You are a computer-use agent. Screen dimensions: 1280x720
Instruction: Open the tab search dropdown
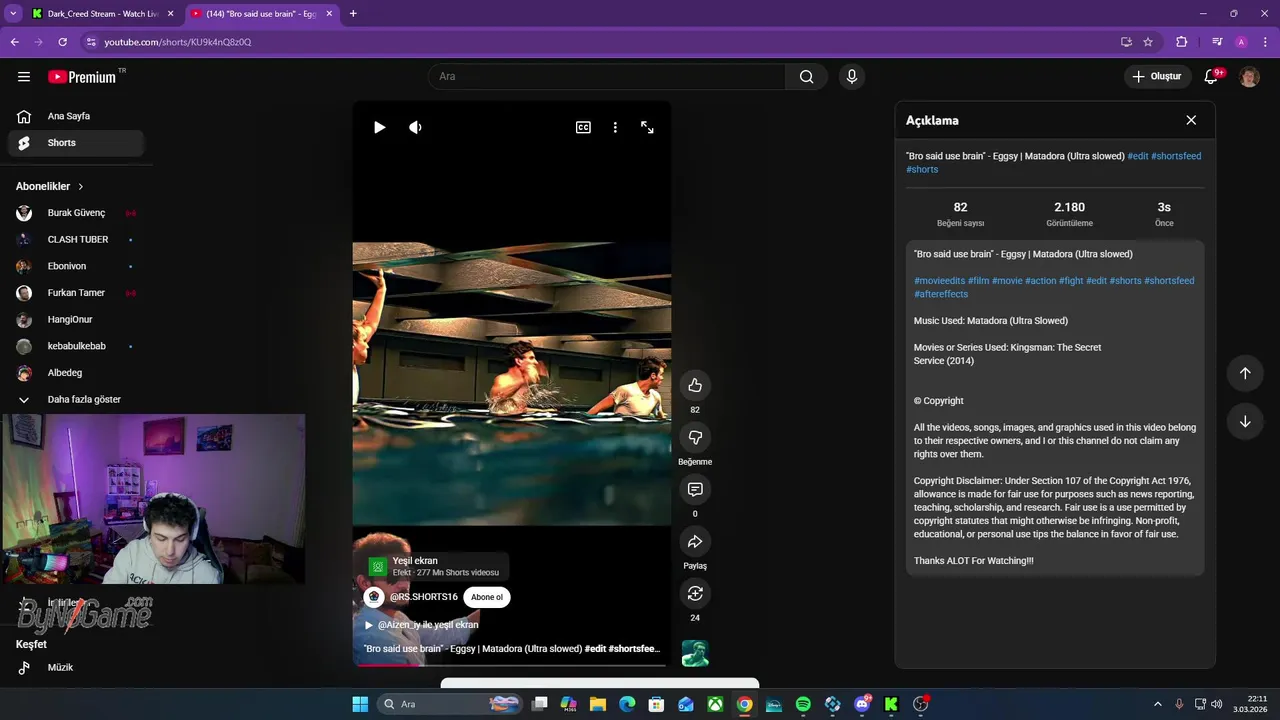click(13, 14)
